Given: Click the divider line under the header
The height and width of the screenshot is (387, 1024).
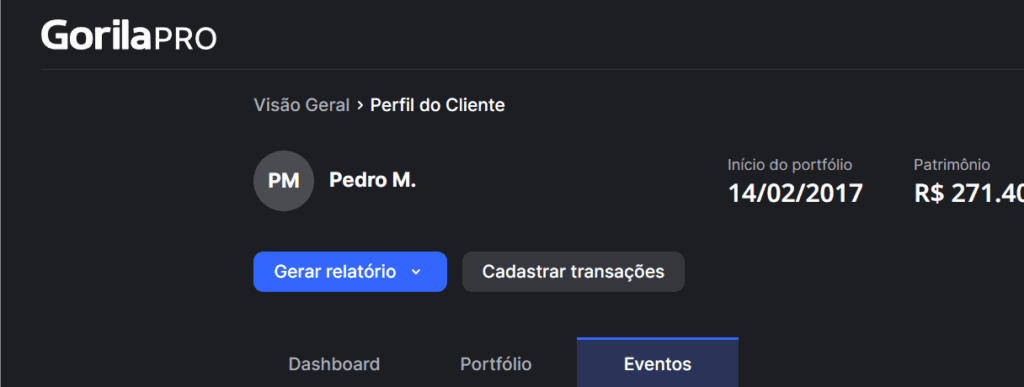Looking at the screenshot, I should click(532, 69).
